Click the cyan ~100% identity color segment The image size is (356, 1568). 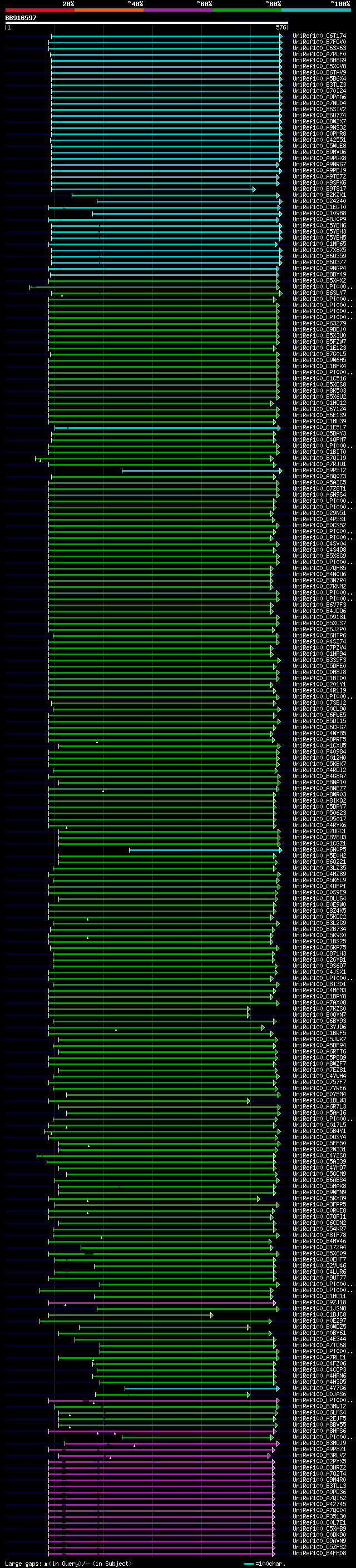(x=316, y=10)
